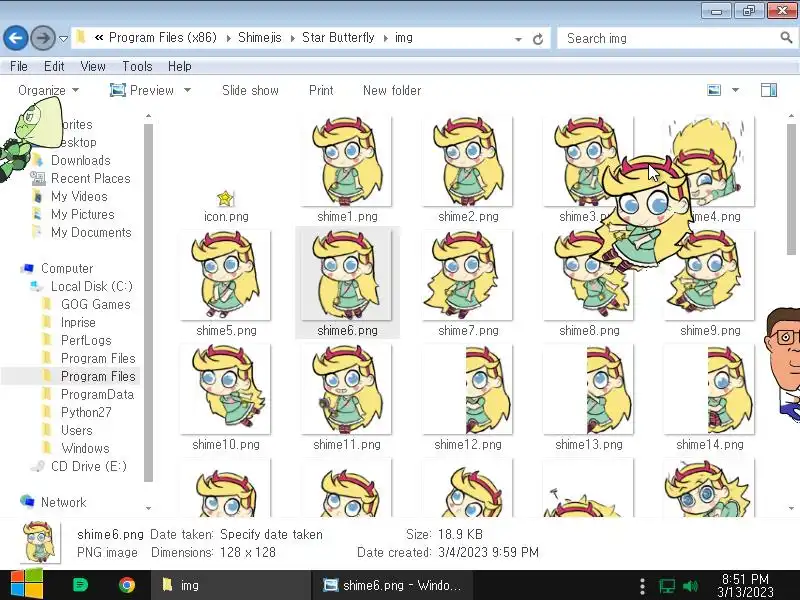Toggle the preview pane icon
Image resolution: width=800 pixels, height=600 pixels.
tap(769, 90)
